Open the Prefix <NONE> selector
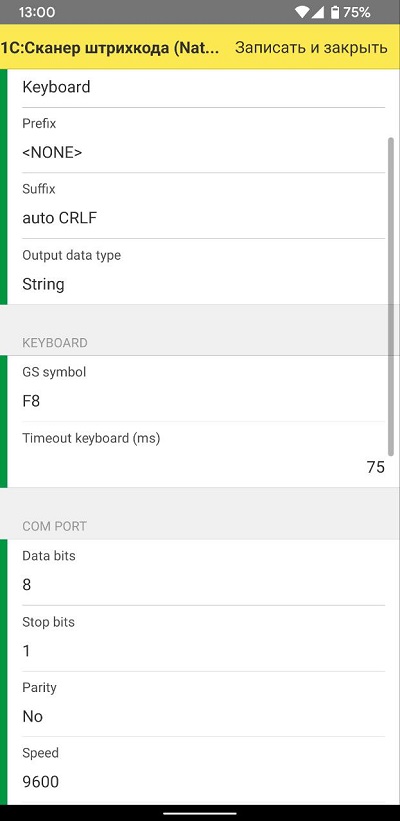The image size is (400, 821). coord(204,140)
